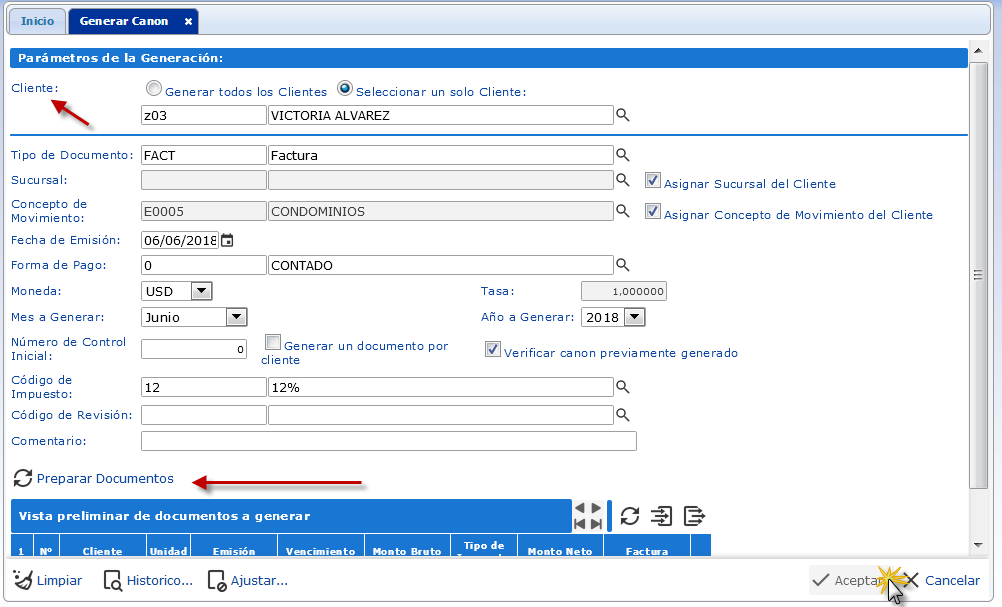Select Generar todos los Clientes radio option

pos(154,89)
